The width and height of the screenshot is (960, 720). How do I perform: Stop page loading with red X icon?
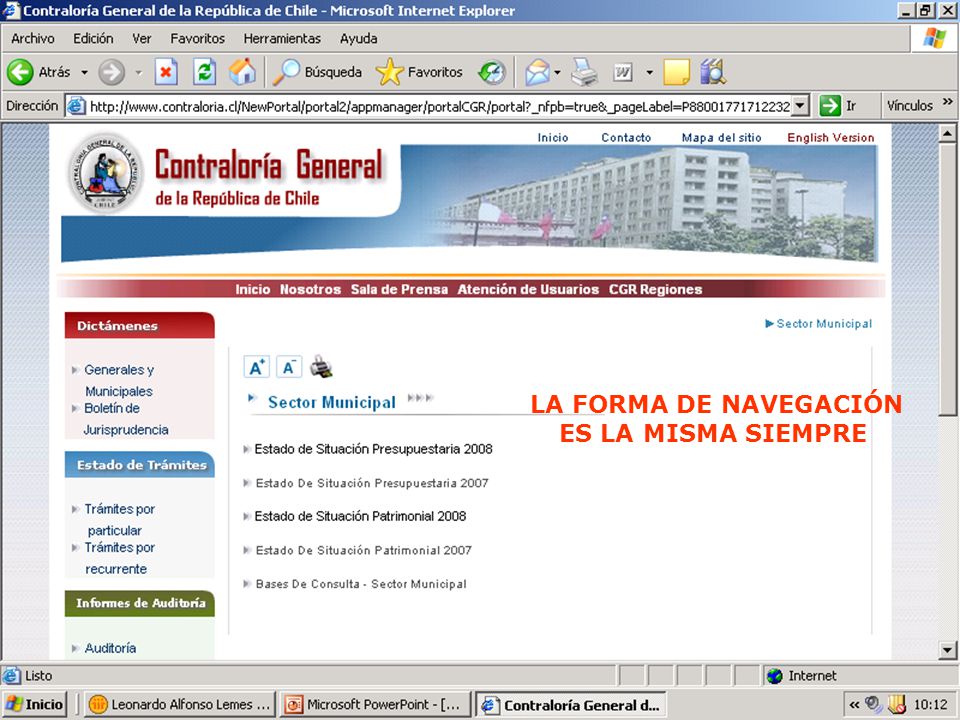point(166,72)
